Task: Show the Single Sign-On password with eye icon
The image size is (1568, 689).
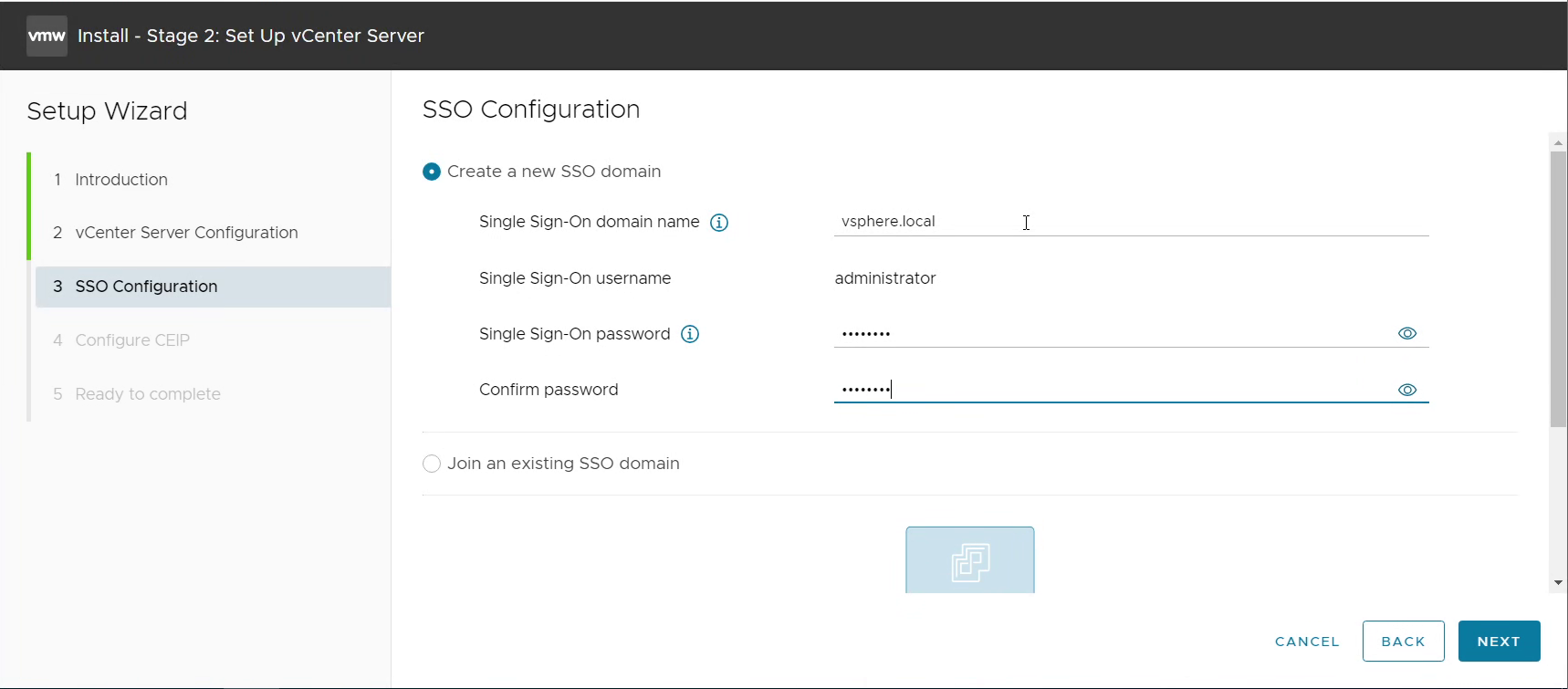Action: 1407,334
